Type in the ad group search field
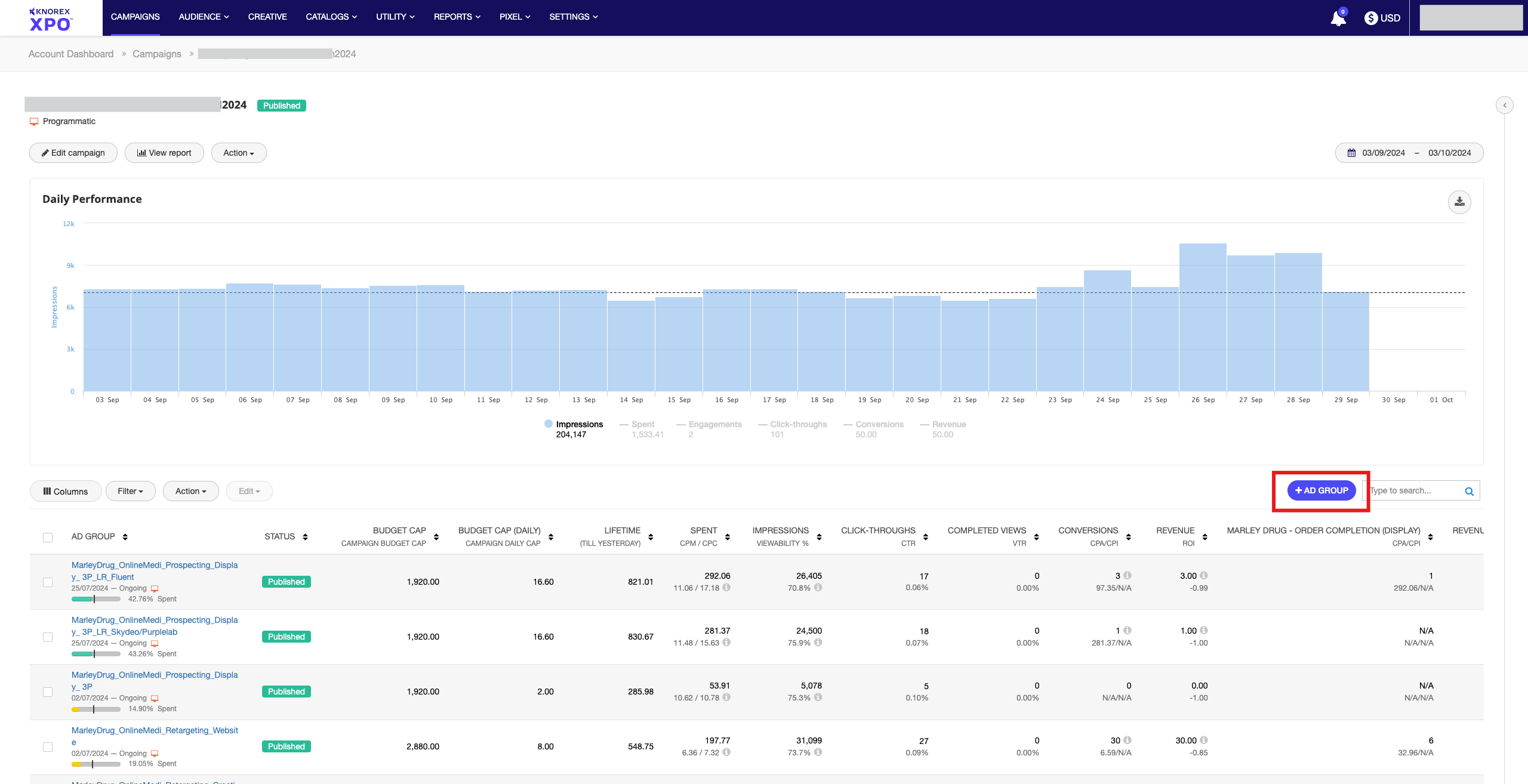1528x784 pixels. [1413, 490]
